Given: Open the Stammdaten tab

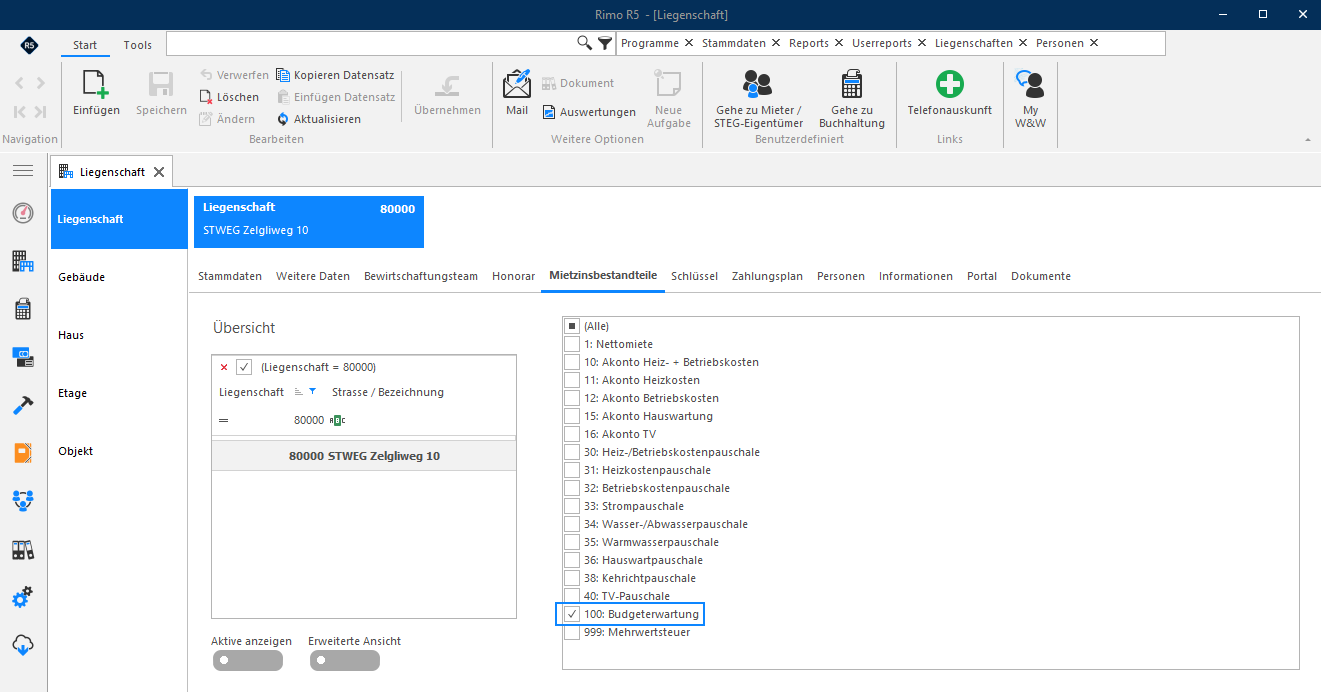Looking at the screenshot, I should (x=230, y=276).
